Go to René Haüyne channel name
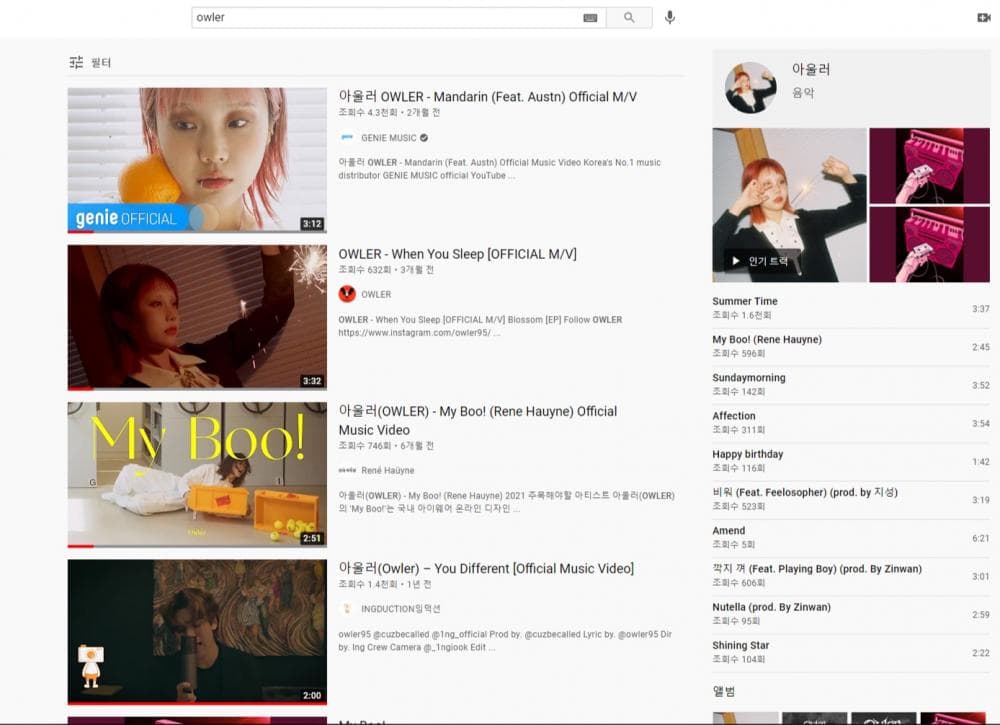 point(388,471)
